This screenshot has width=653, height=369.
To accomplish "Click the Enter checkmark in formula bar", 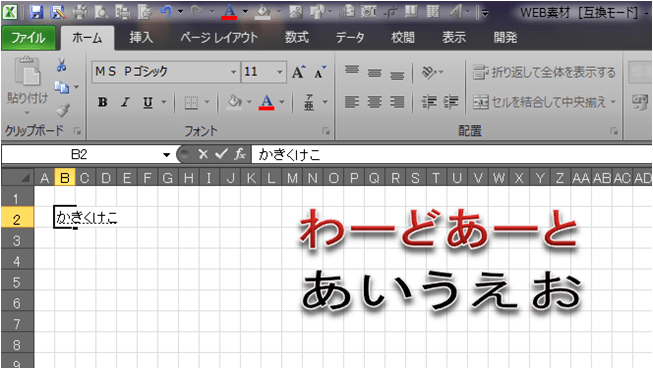I will coord(221,155).
